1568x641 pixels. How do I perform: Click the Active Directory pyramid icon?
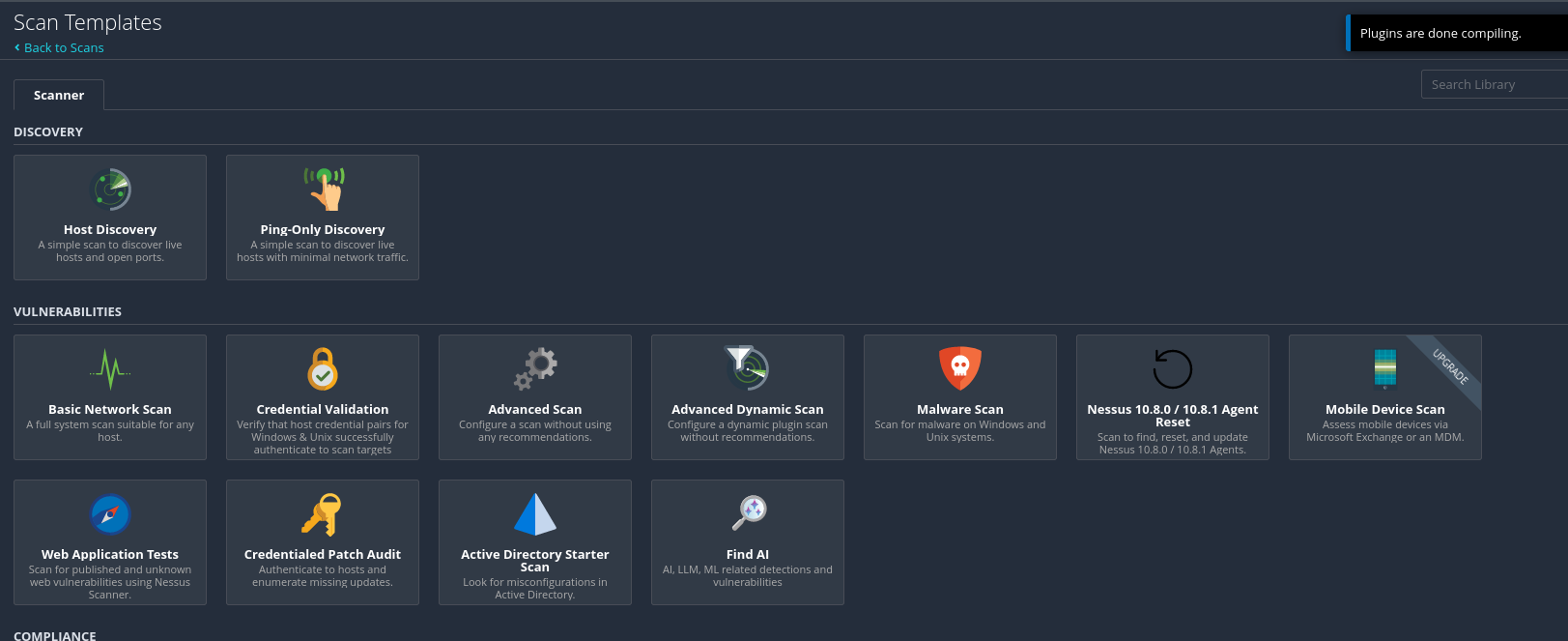[x=535, y=514]
